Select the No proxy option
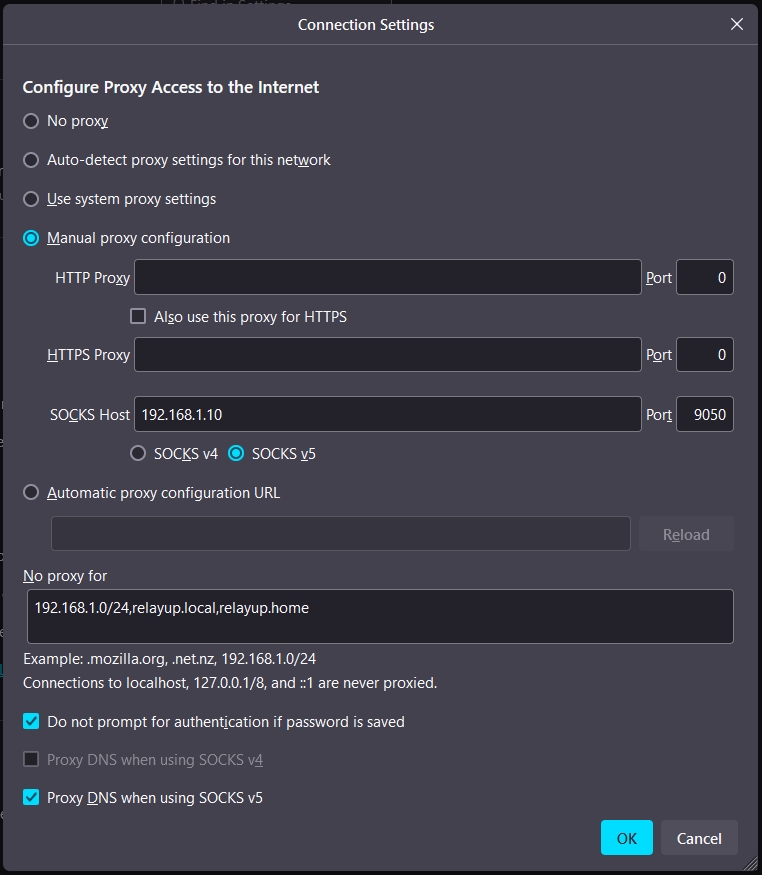The width and height of the screenshot is (762, 875). coord(31,121)
